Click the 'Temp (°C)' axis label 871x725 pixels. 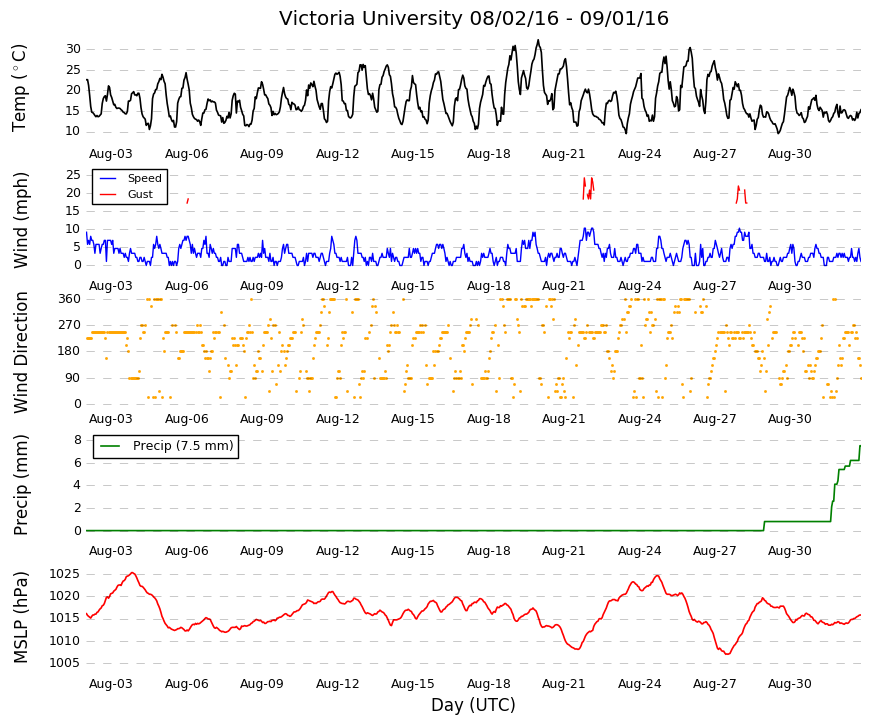point(19,88)
